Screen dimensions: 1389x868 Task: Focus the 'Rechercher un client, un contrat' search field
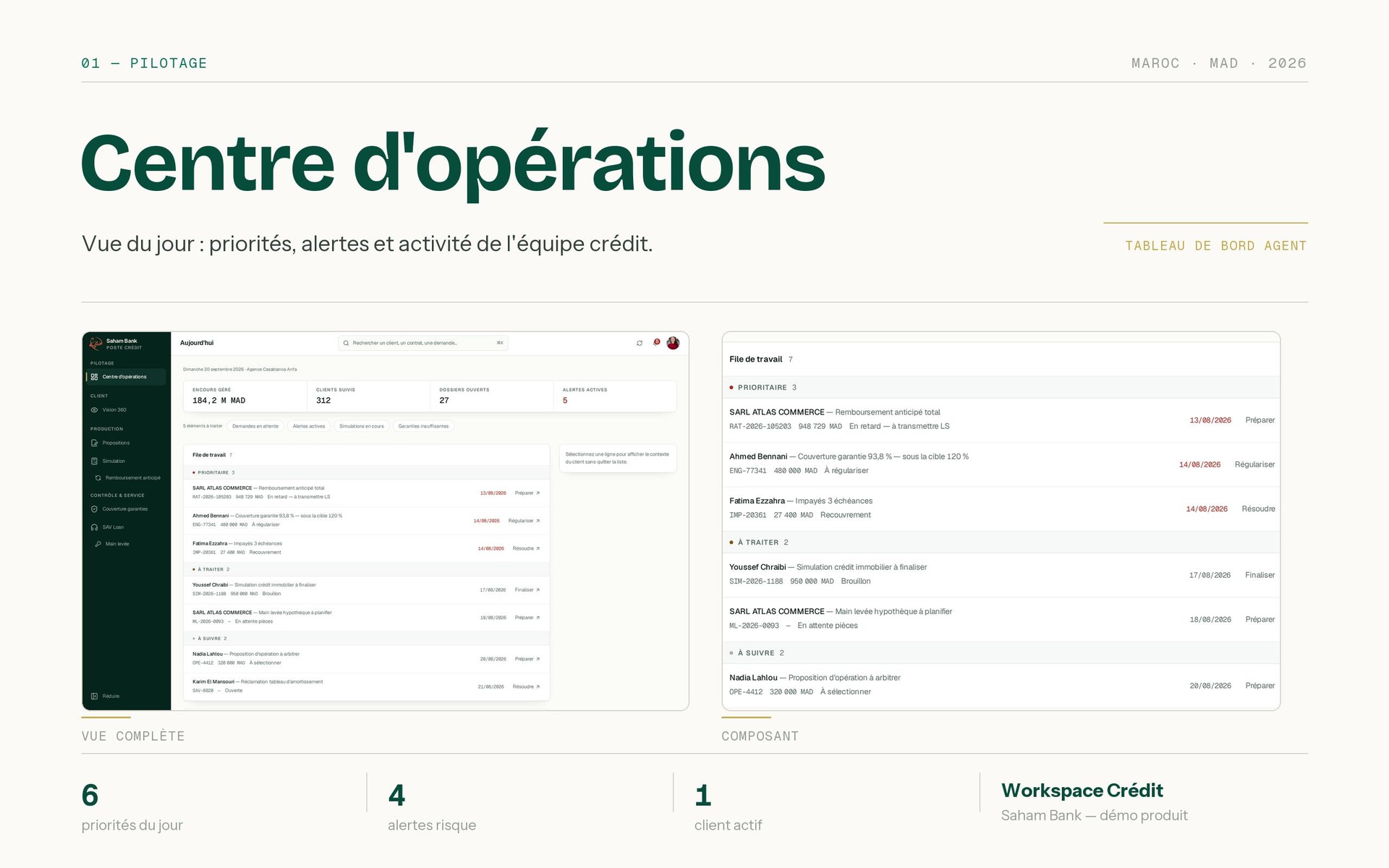[423, 343]
